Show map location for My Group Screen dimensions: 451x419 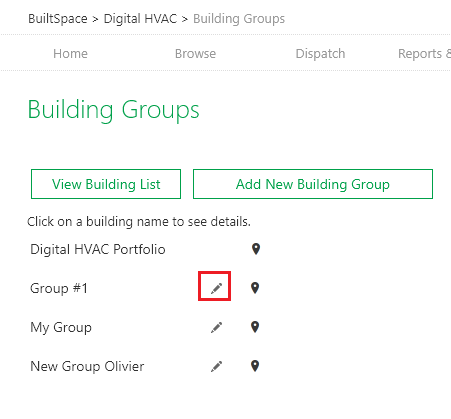pos(255,327)
